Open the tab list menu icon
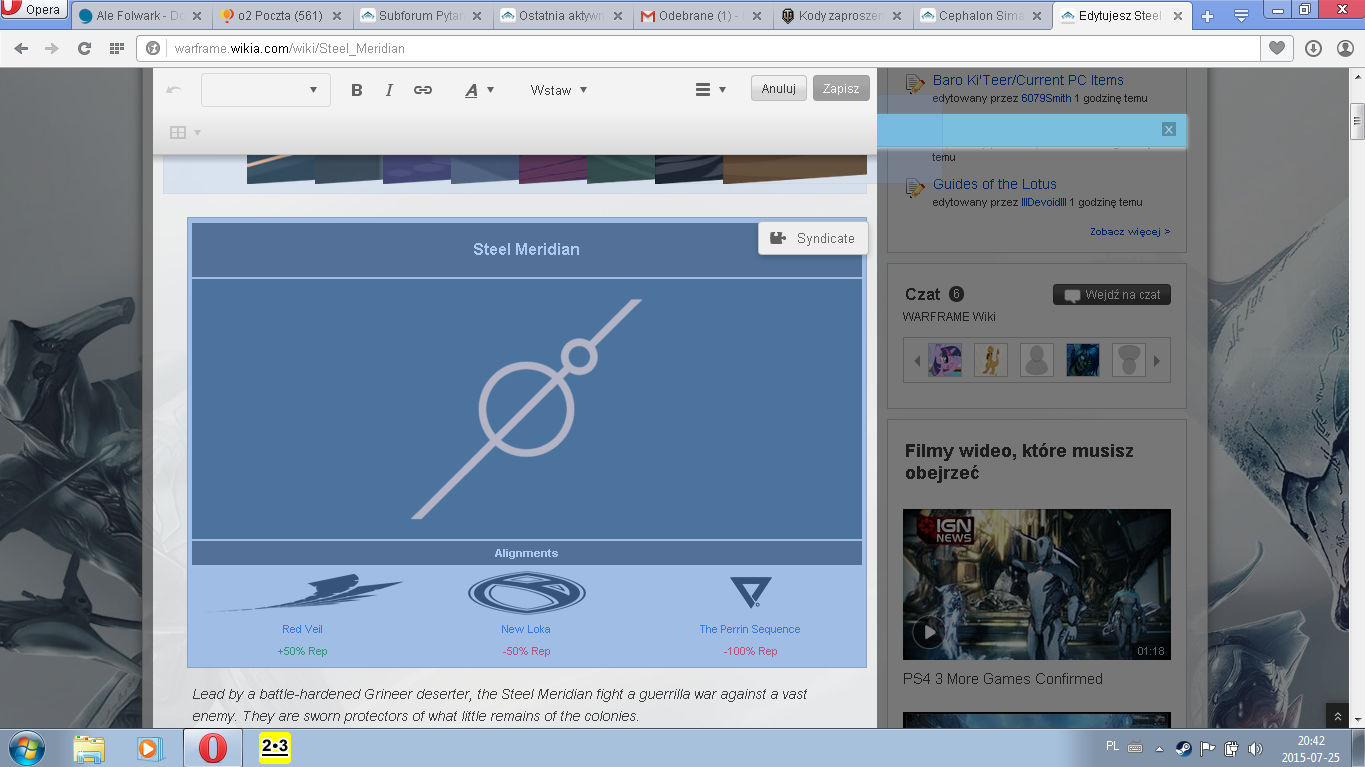 pyautogui.click(x=1241, y=17)
